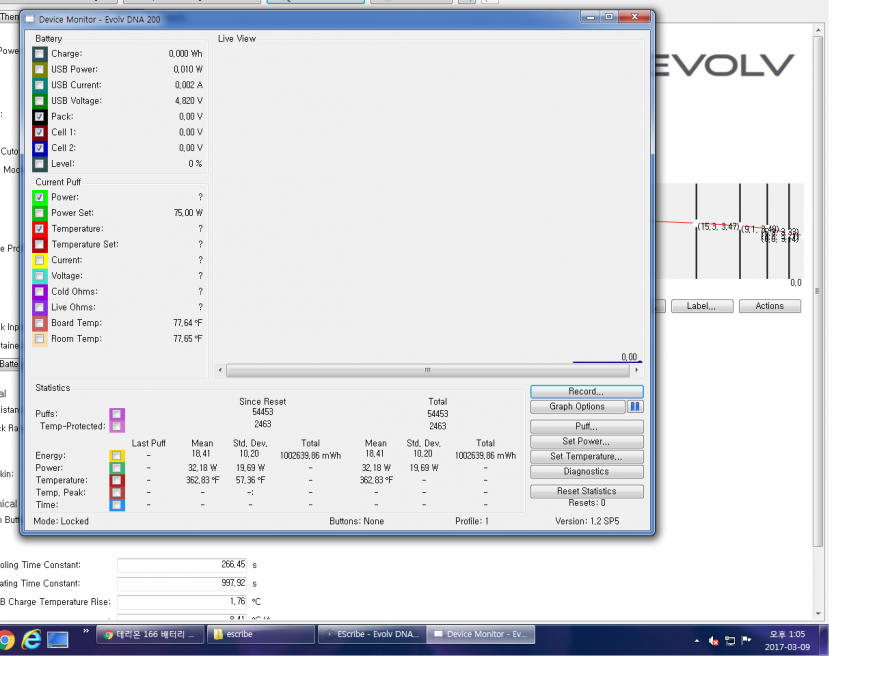Click Reset Statistics

tap(586, 491)
